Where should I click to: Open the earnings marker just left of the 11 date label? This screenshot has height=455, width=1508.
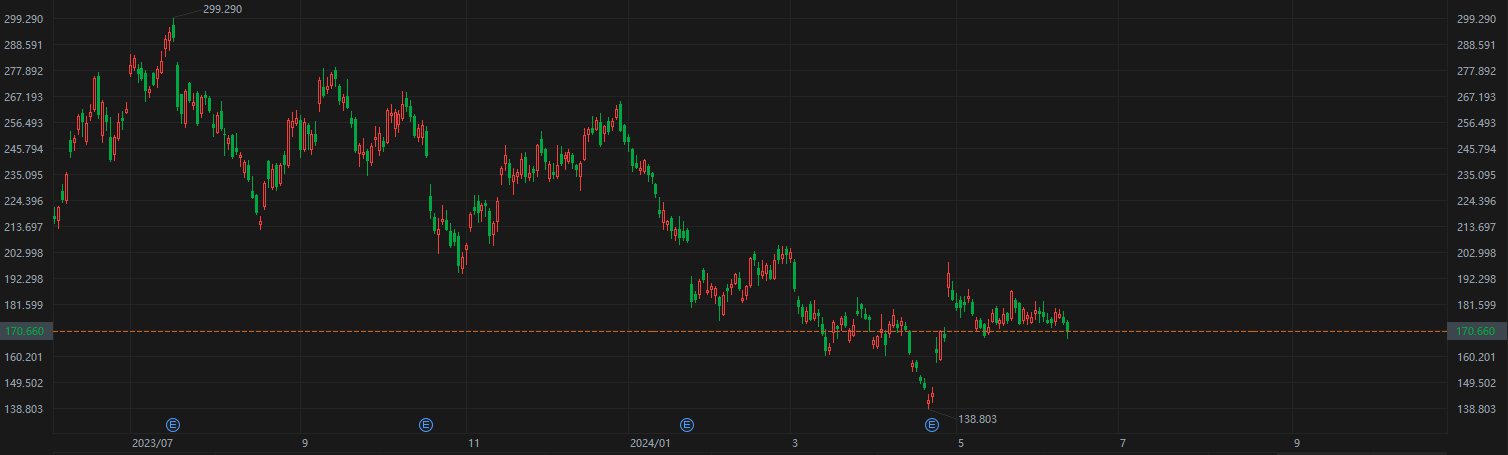[x=425, y=425]
